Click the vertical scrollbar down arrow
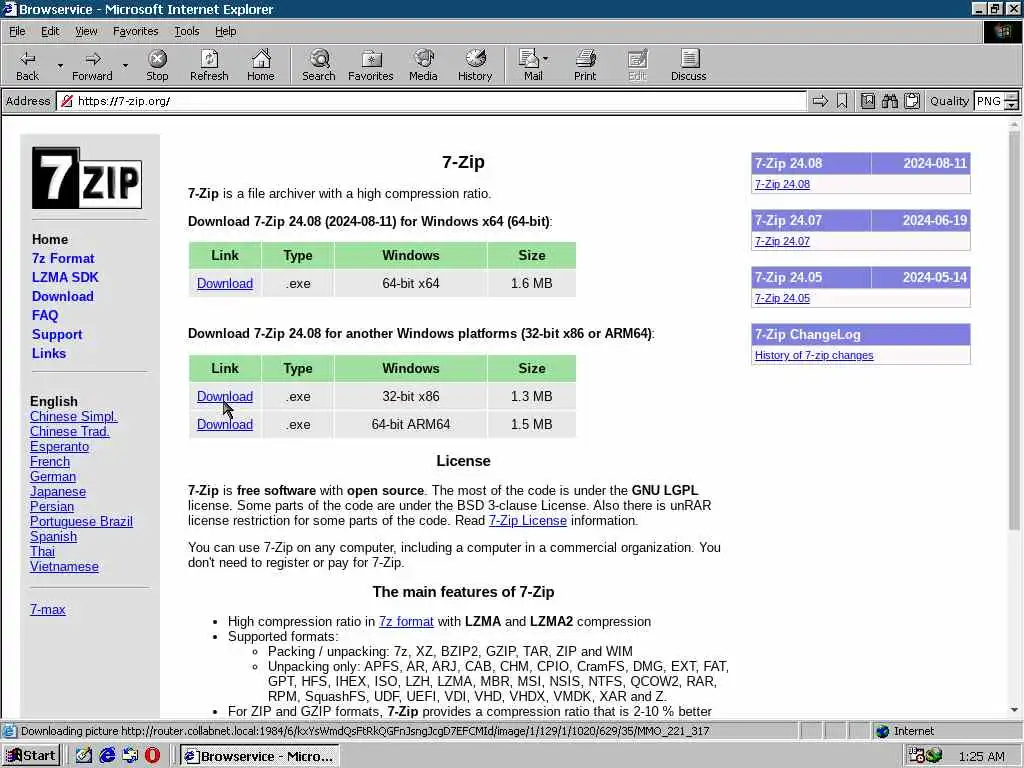Viewport: 1024px width, 768px height. [1014, 710]
